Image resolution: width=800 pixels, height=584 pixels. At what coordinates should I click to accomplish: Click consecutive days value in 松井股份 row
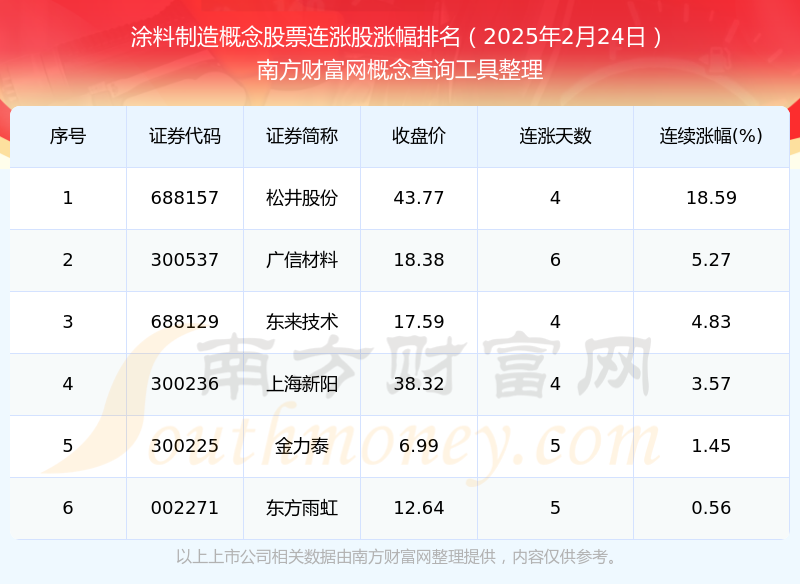click(555, 198)
